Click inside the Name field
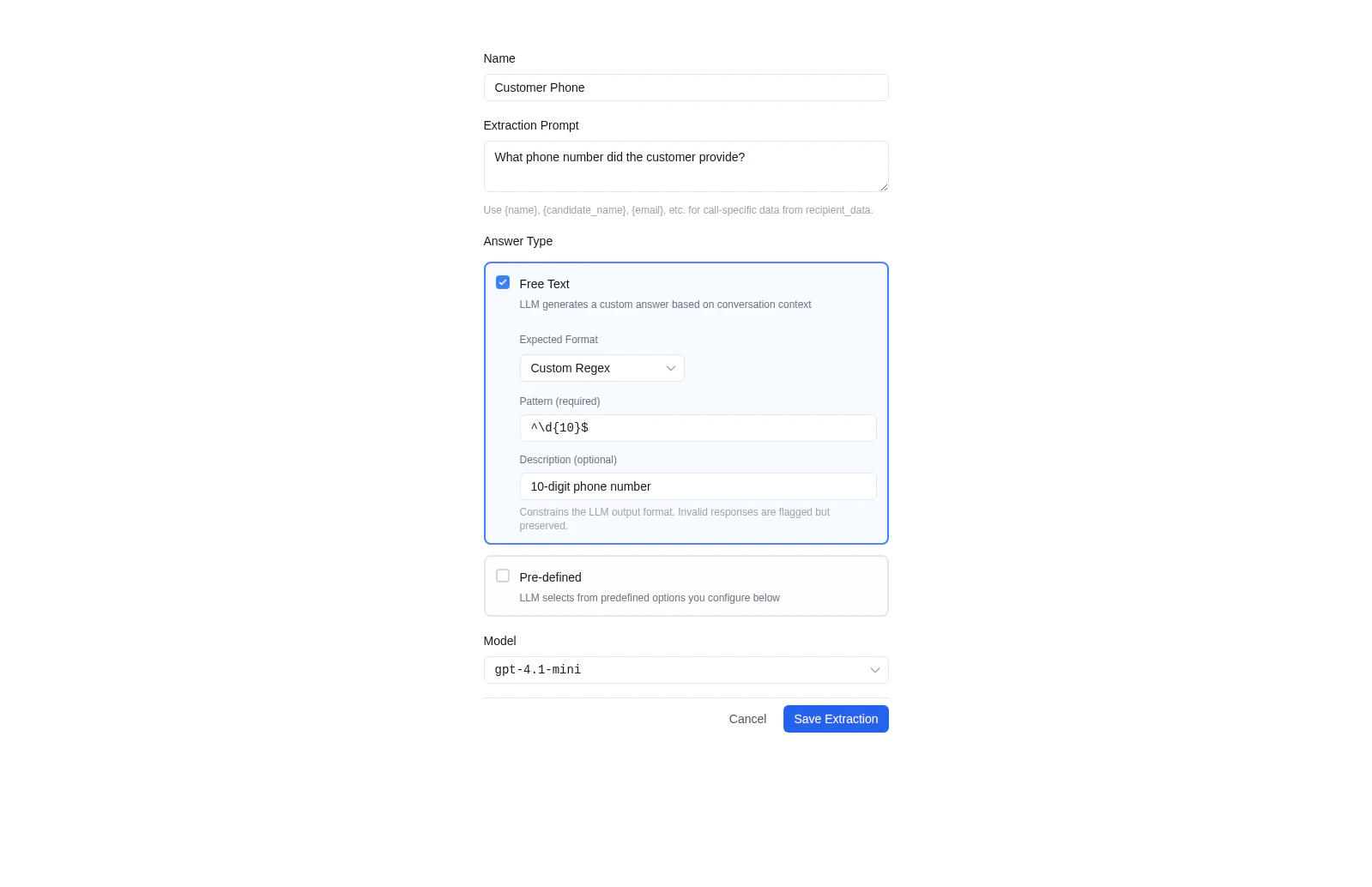 tap(686, 87)
